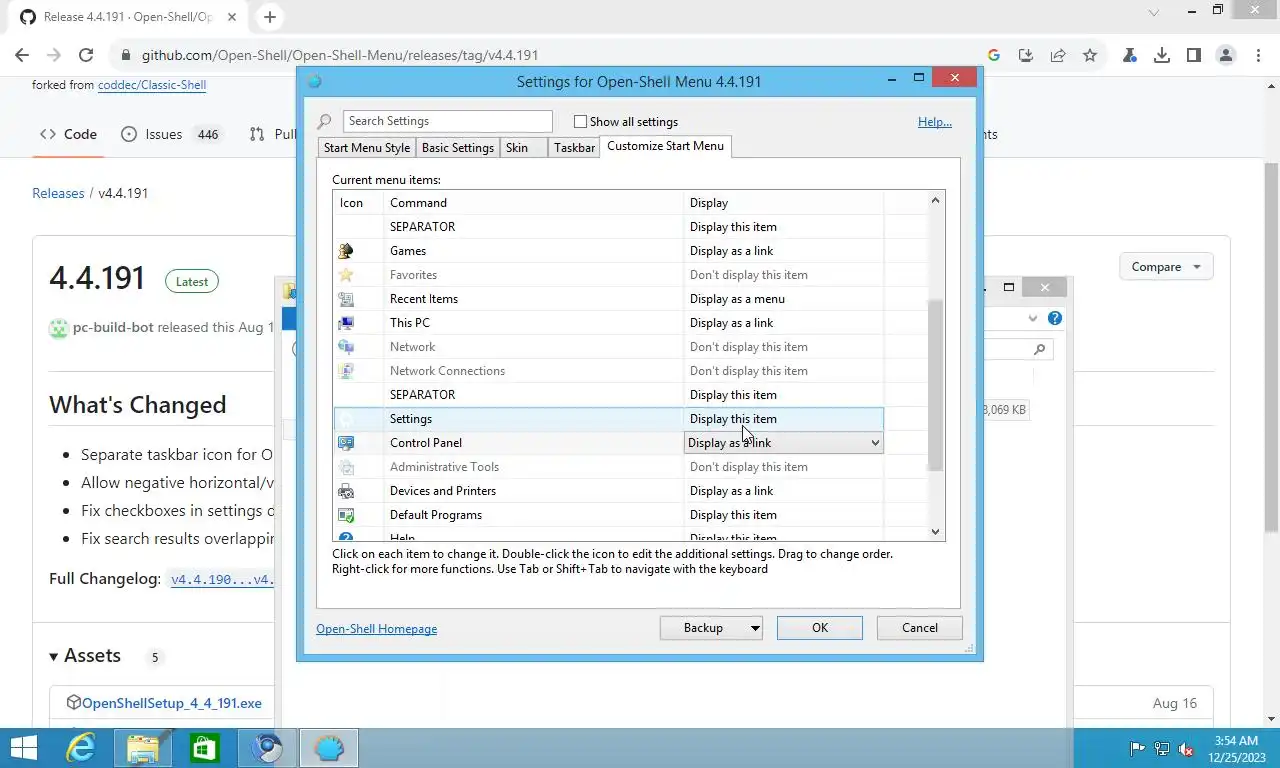1280x768 pixels.
Task: Click the Network row icon
Action: pos(346,347)
